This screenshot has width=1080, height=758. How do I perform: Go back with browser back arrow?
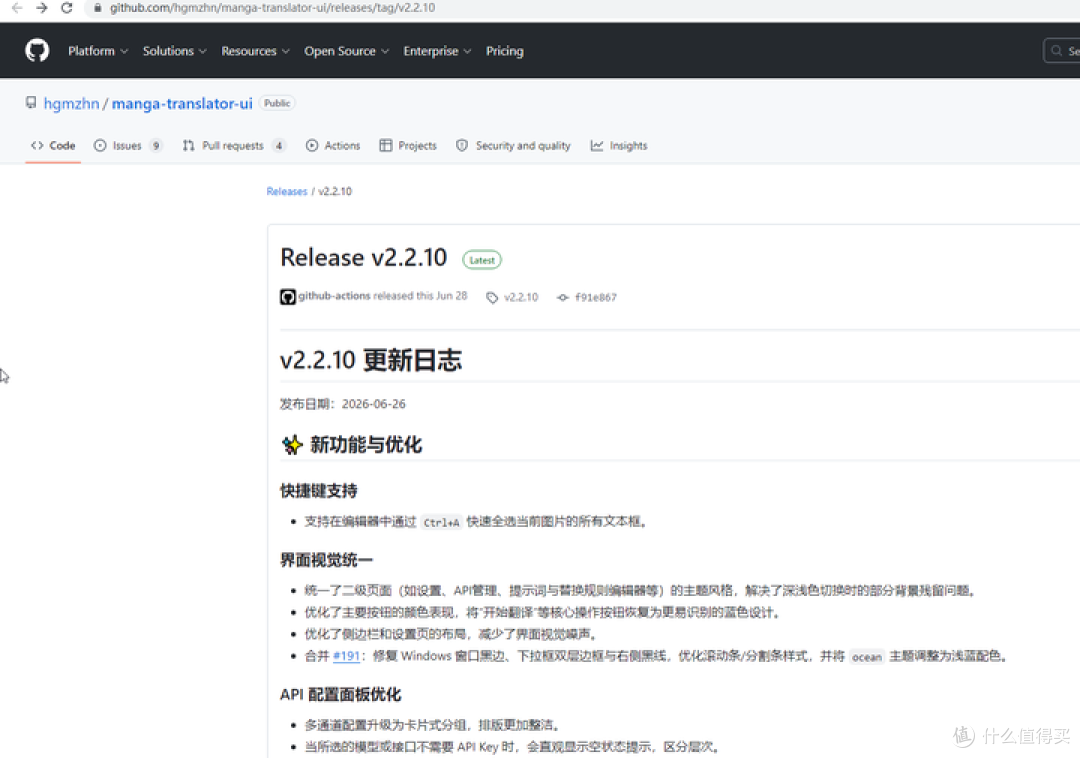17,8
